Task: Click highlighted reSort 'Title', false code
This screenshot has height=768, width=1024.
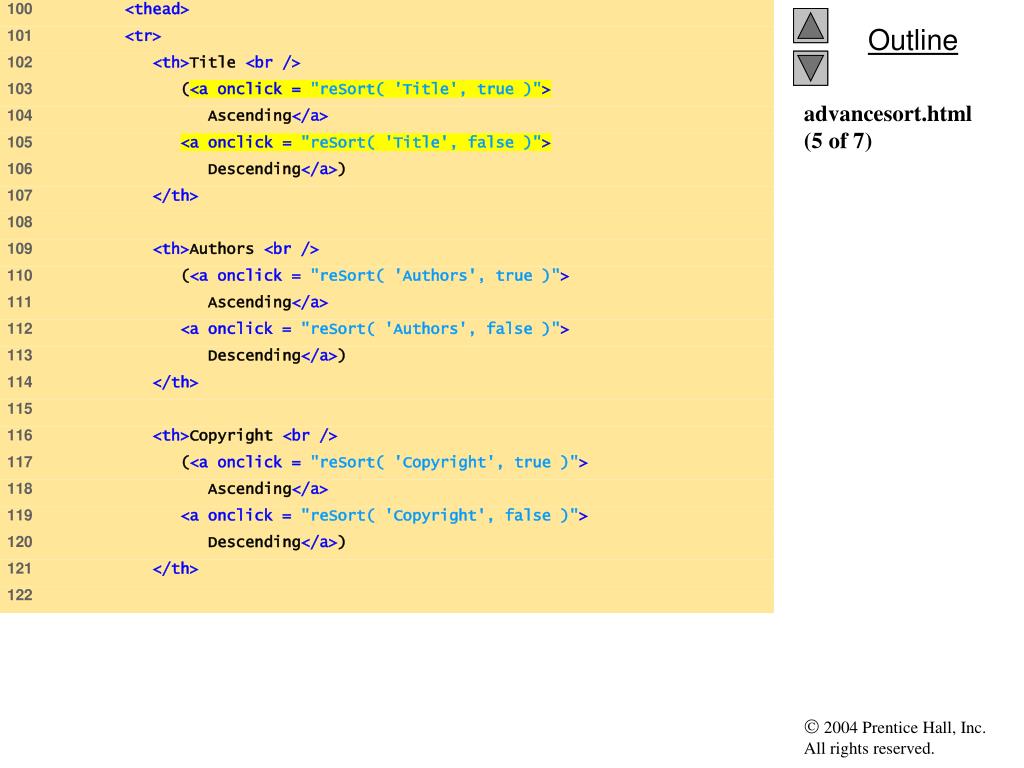Action: pos(366,142)
